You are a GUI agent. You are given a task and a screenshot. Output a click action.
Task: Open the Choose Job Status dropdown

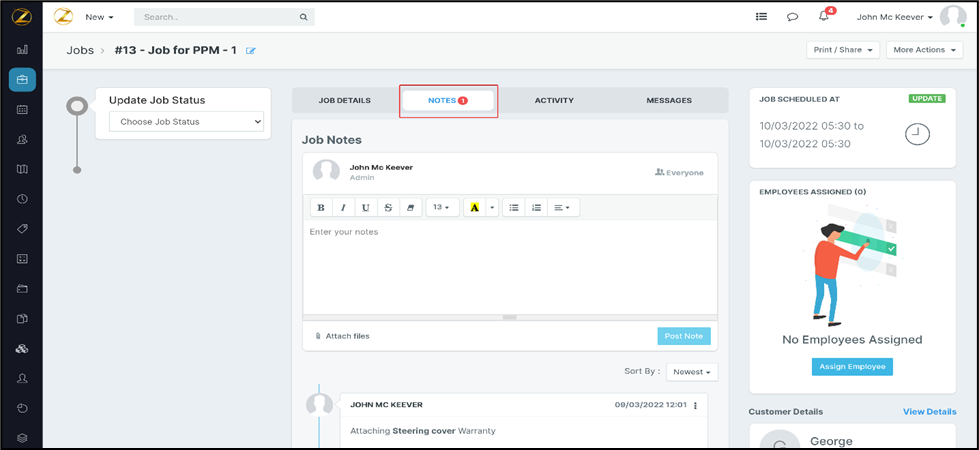186,122
